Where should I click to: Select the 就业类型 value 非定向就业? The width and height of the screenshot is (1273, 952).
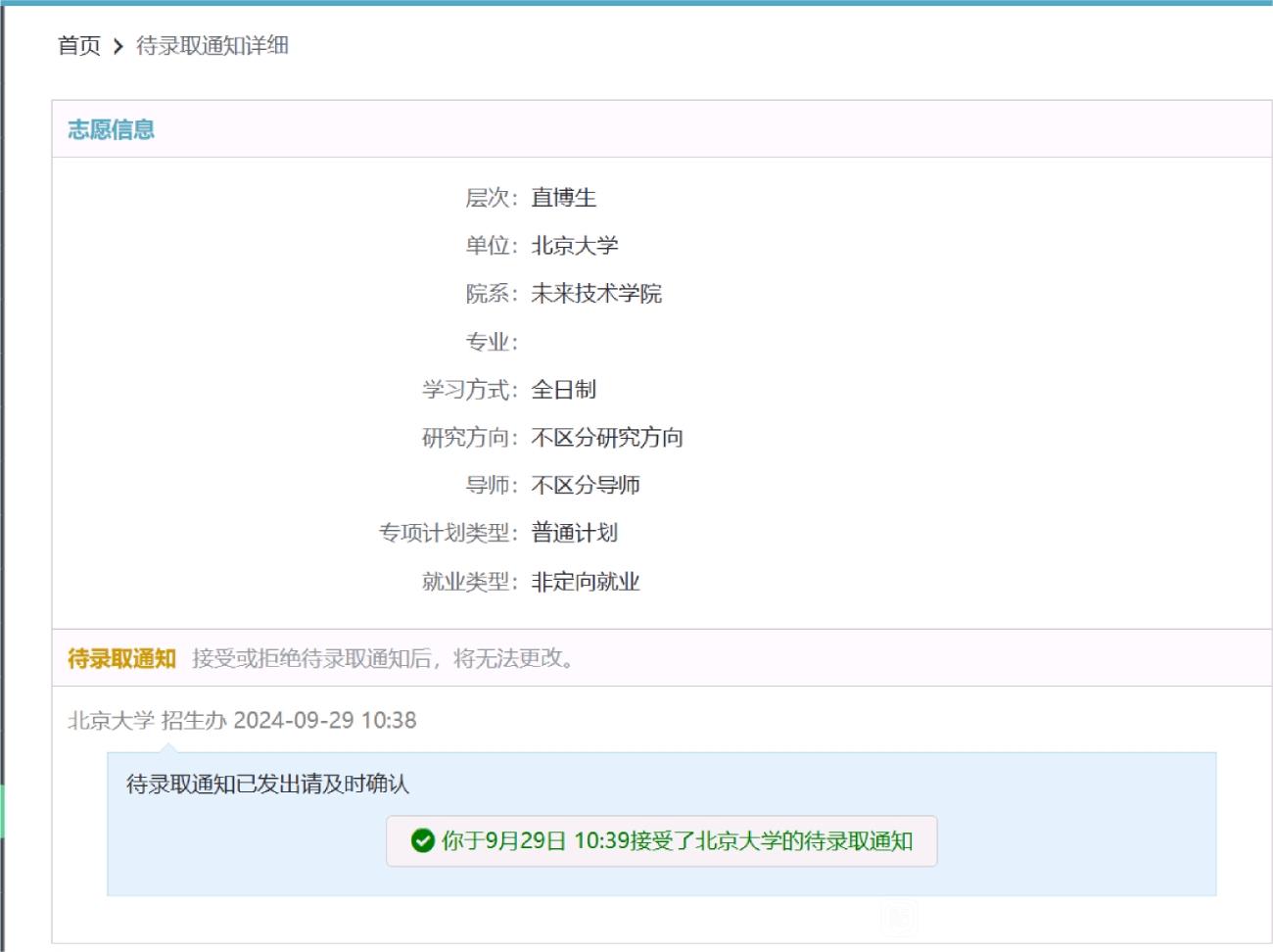(x=586, y=582)
